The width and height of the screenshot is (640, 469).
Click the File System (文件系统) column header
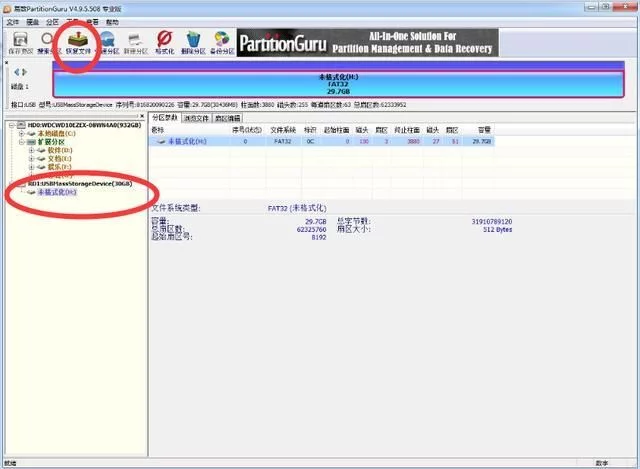(x=283, y=130)
